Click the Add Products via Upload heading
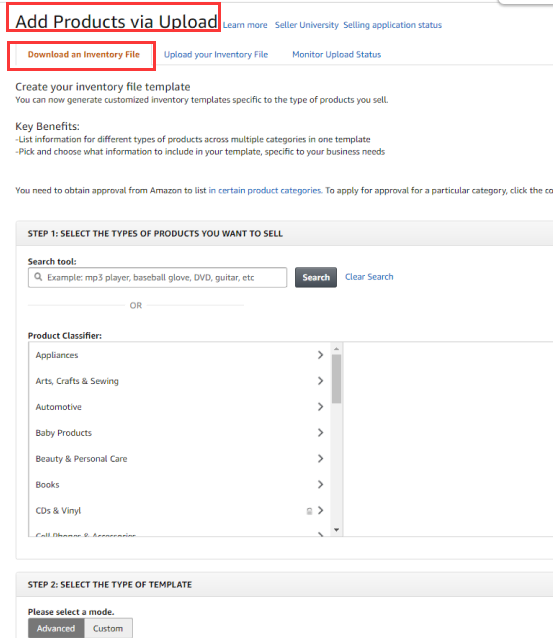The height and width of the screenshot is (638, 553). coord(116,21)
